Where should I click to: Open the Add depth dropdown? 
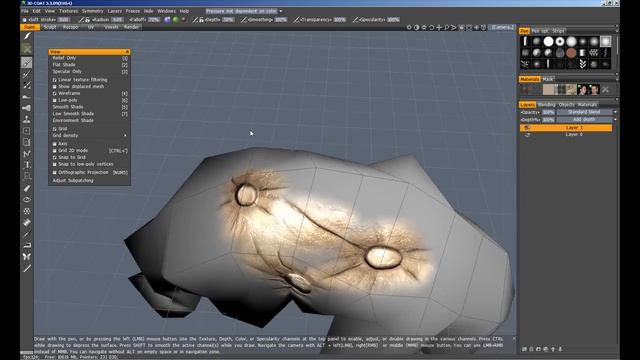click(x=587, y=120)
